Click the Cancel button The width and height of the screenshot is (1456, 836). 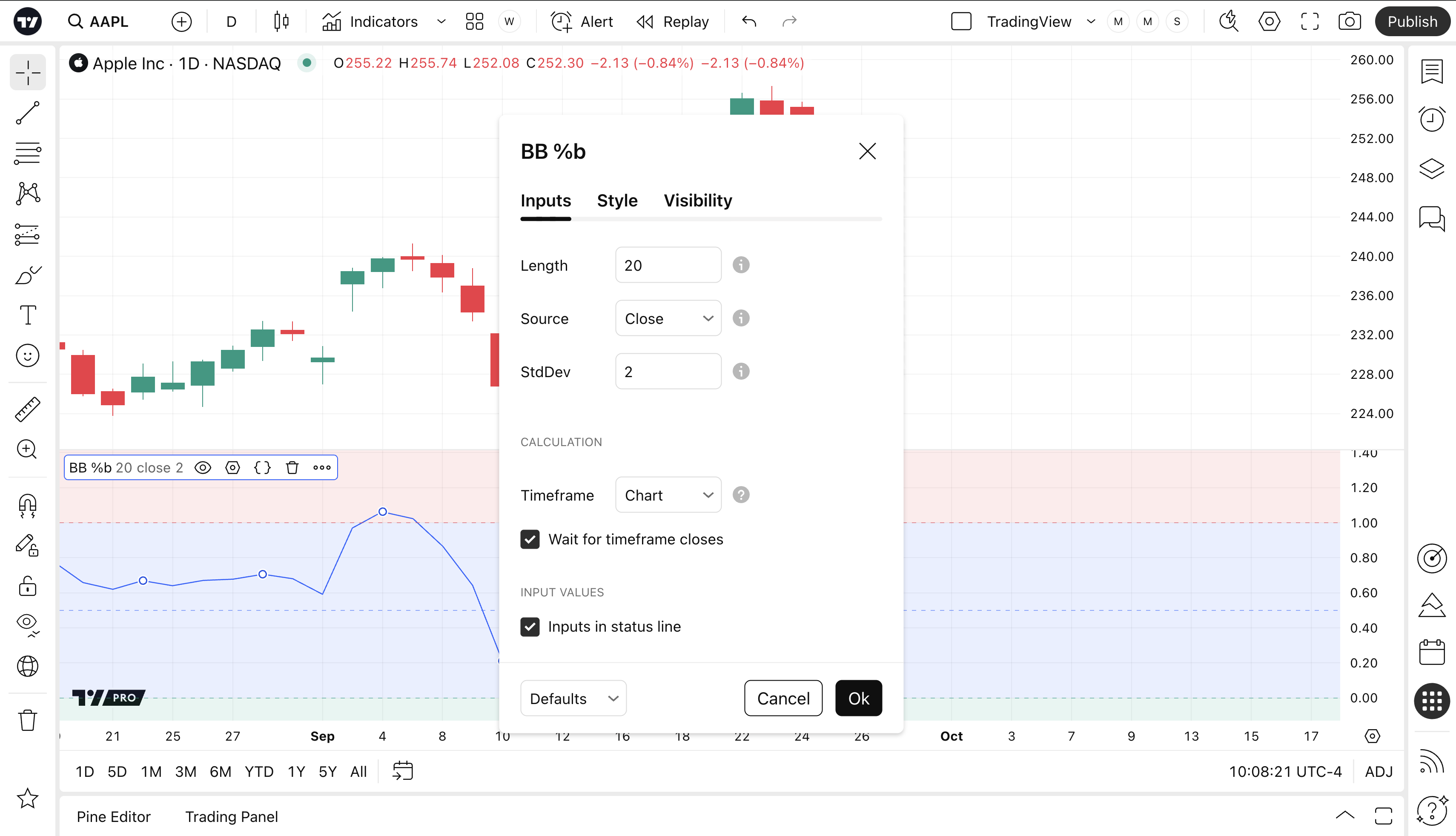783,698
